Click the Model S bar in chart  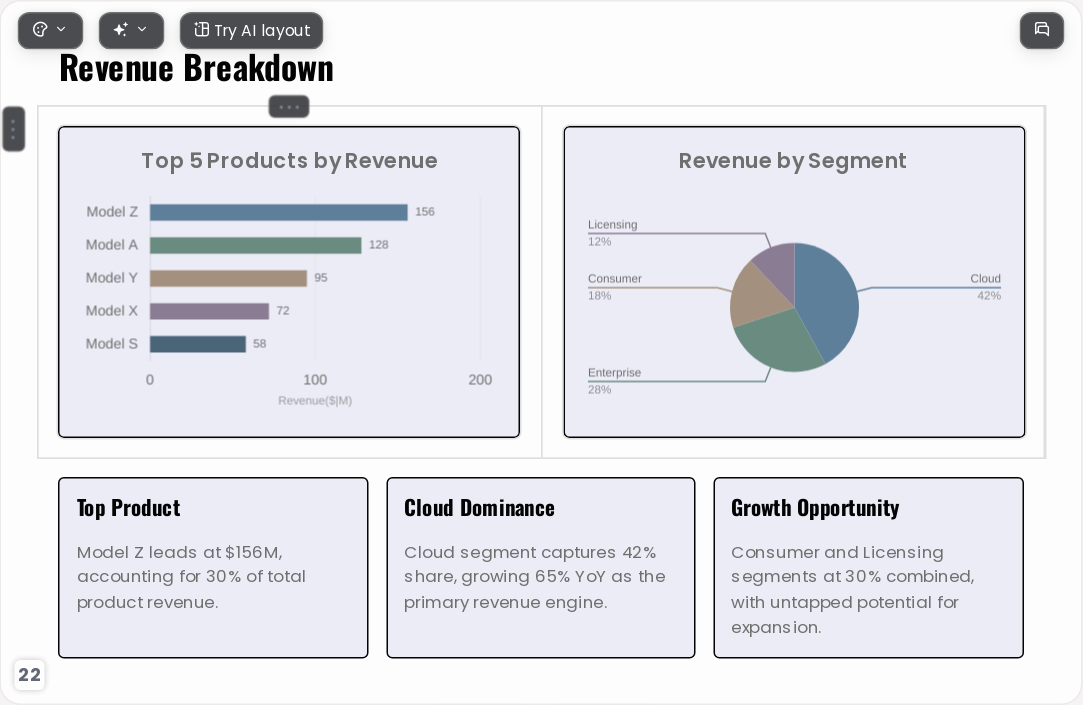click(198, 344)
